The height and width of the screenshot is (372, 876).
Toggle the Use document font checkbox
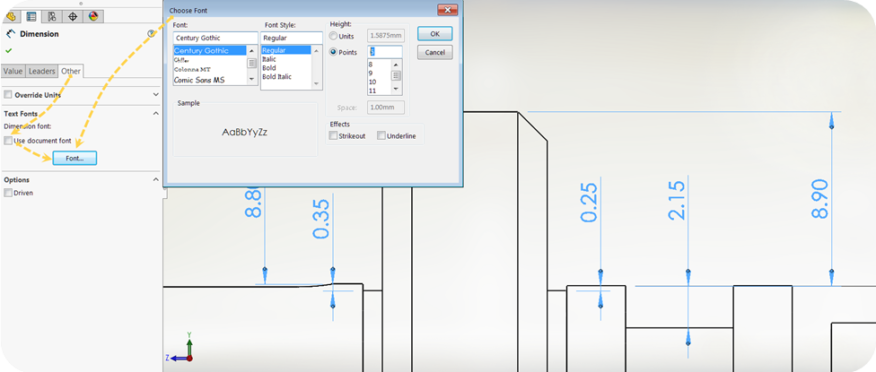point(8,141)
